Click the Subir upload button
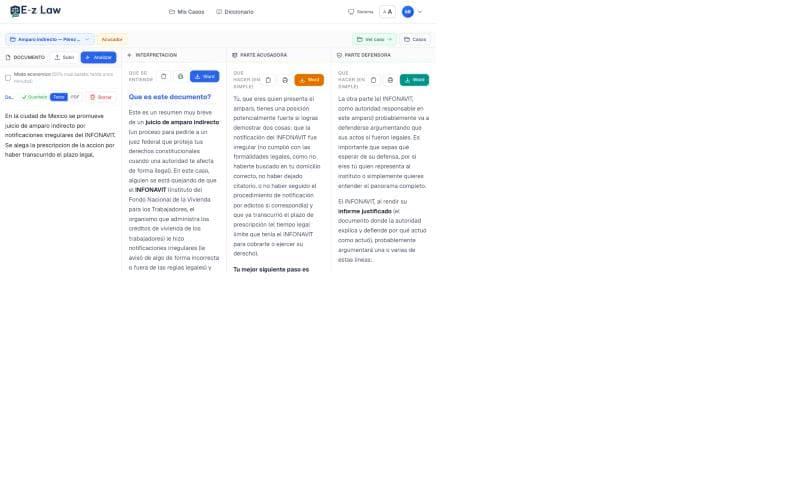This screenshot has width=800, height=500. [64, 57]
